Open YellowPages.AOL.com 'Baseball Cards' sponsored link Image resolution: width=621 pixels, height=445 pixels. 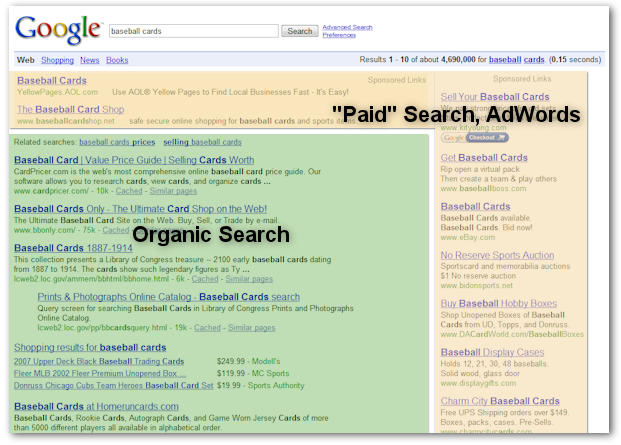[x=52, y=80]
